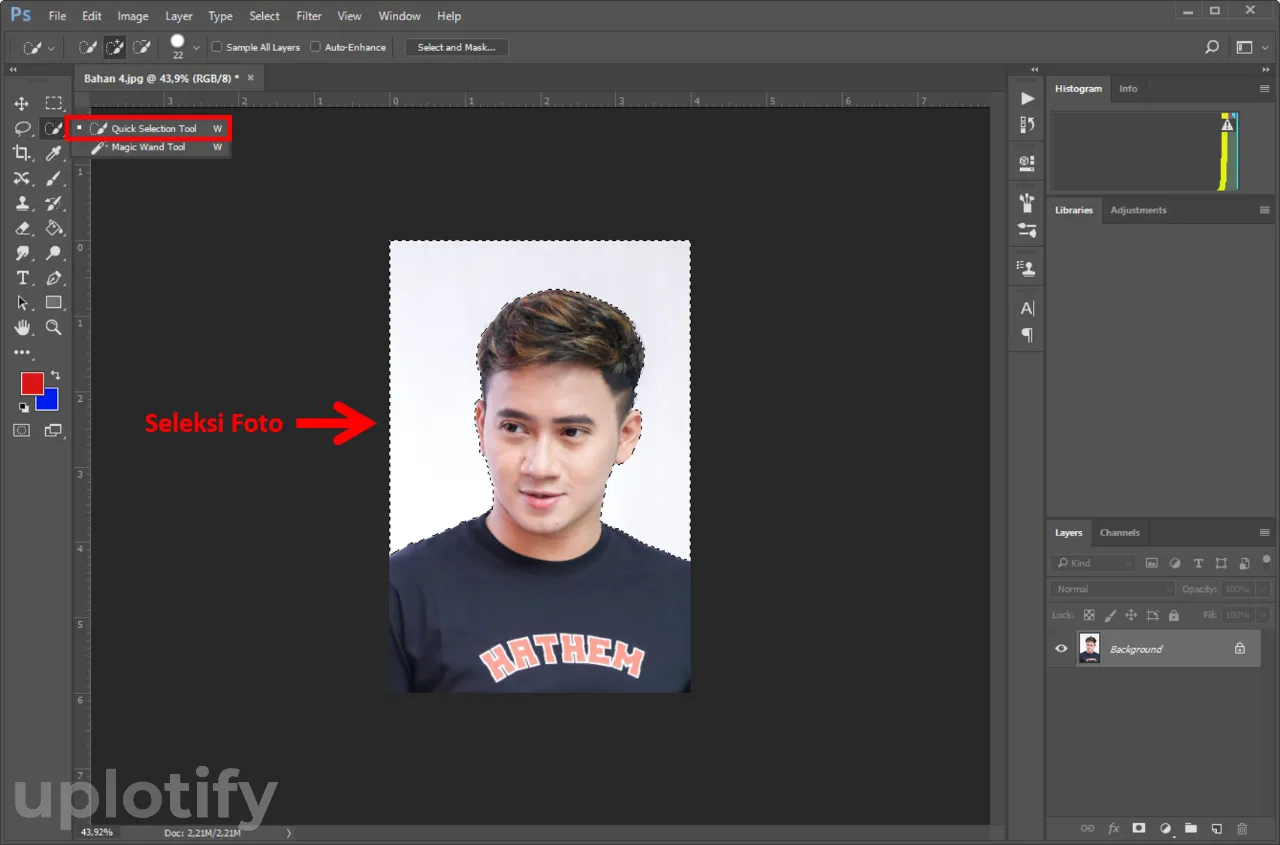Screen dimensions: 1280x845
Task: Click the Select and Mask button
Action: tap(456, 47)
